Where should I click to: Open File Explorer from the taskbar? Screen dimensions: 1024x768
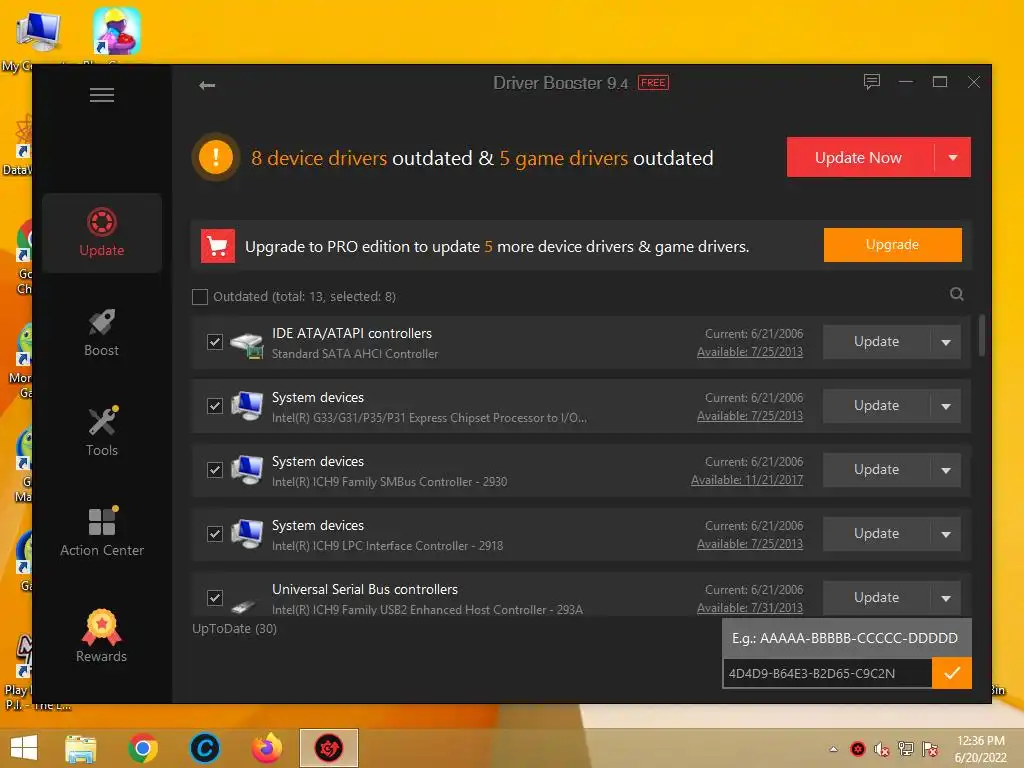pos(81,748)
